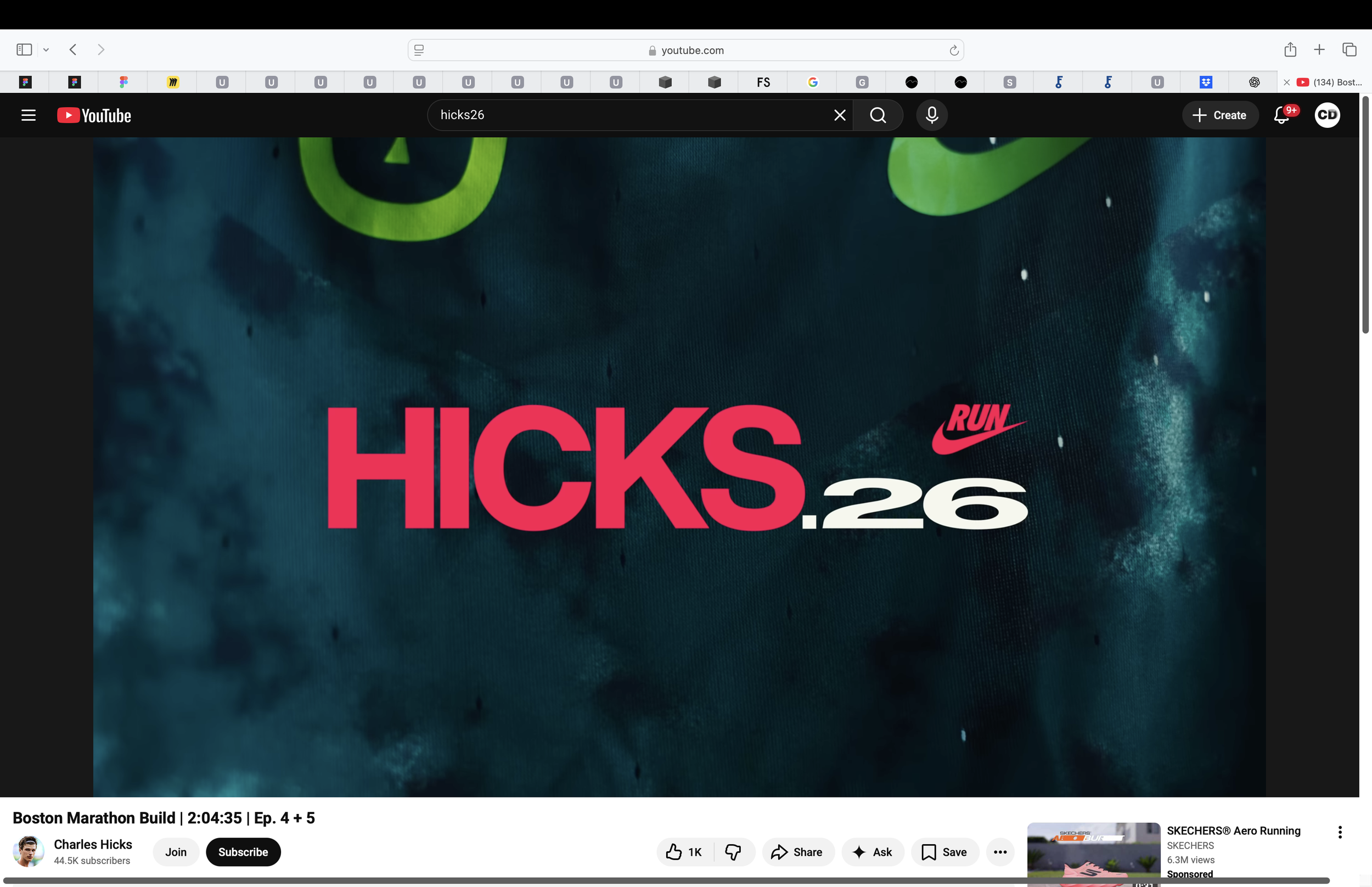Show the Safari sidebar
1372x887 pixels.
(24, 50)
